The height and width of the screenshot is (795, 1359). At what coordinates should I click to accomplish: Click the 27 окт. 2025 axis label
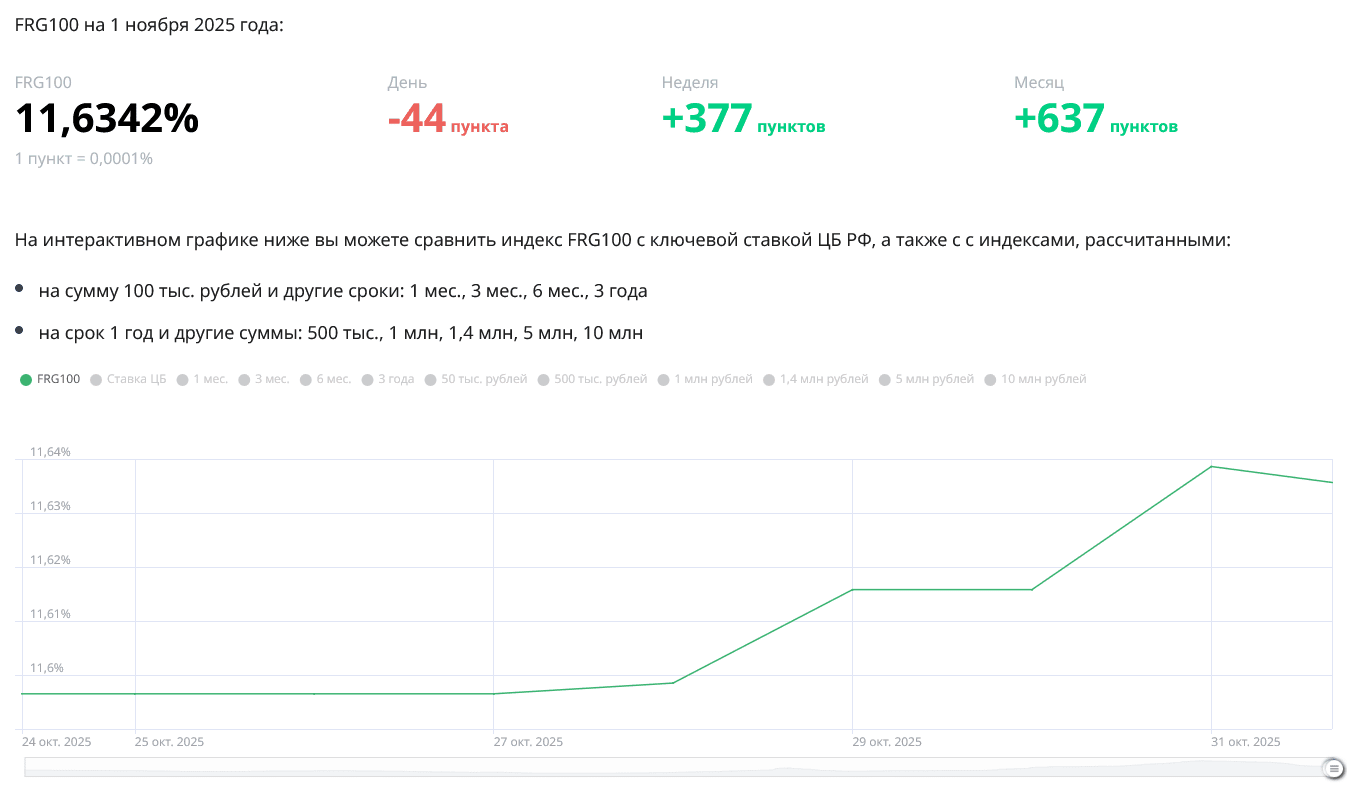528,742
